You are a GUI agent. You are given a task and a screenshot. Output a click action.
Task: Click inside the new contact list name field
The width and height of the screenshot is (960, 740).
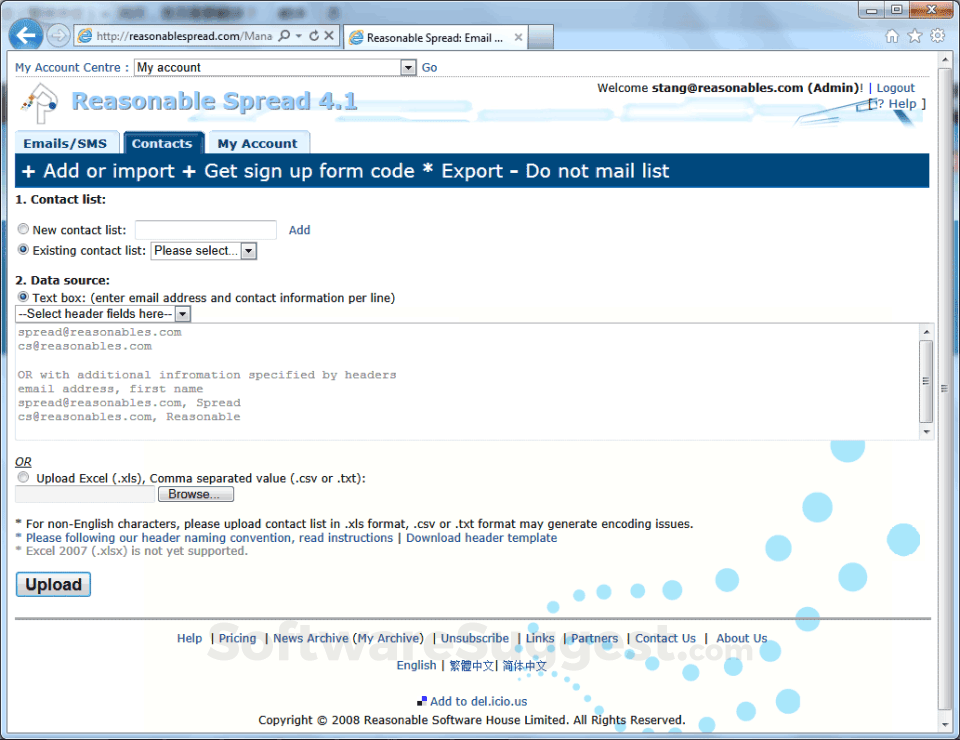tap(206, 230)
